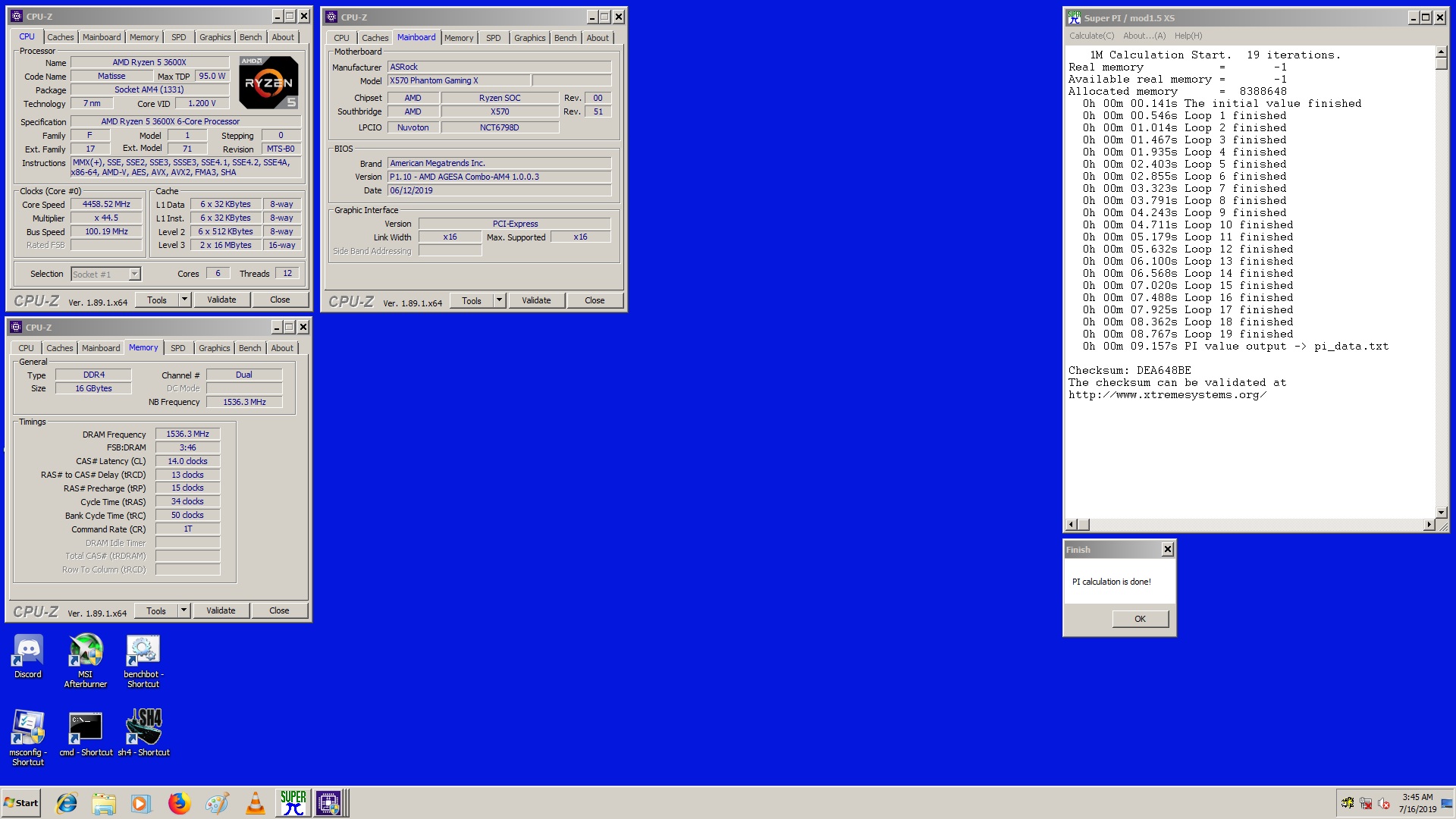Click the CPU-Z Mainboard window title icon
1456x819 pixels.
pyautogui.click(x=331, y=17)
